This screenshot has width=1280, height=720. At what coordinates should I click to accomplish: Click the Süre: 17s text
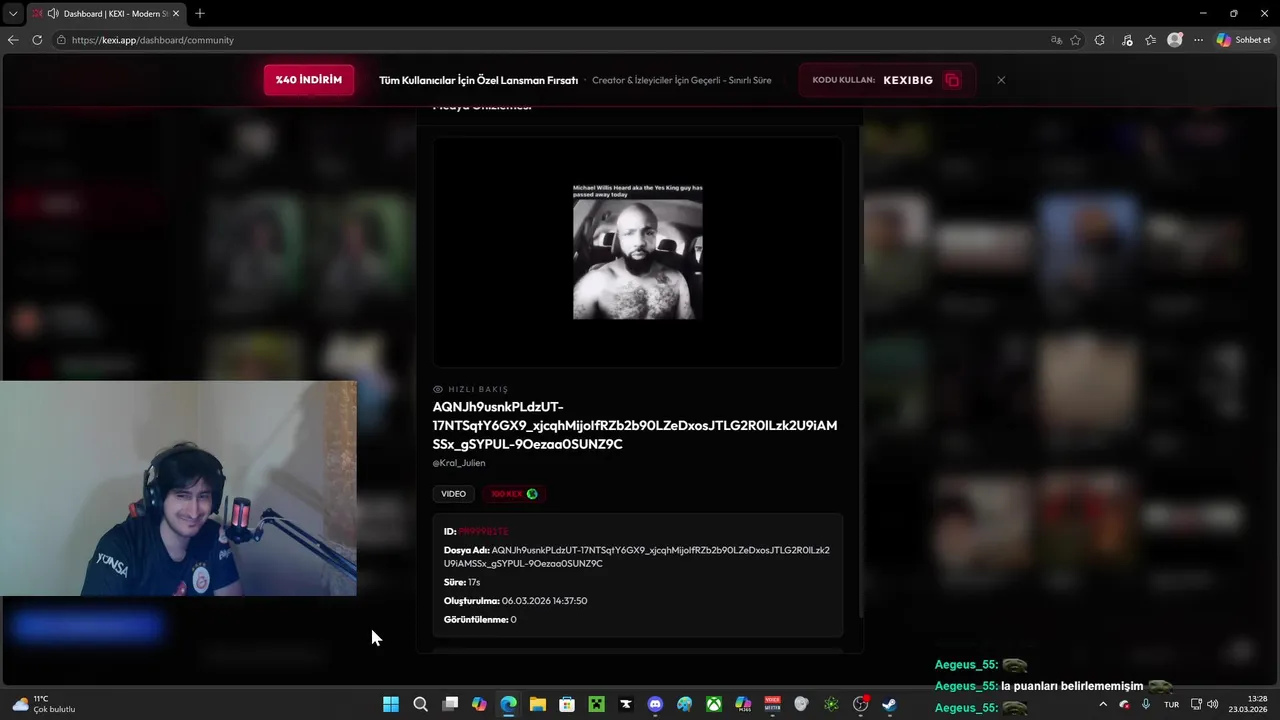pyautogui.click(x=462, y=582)
